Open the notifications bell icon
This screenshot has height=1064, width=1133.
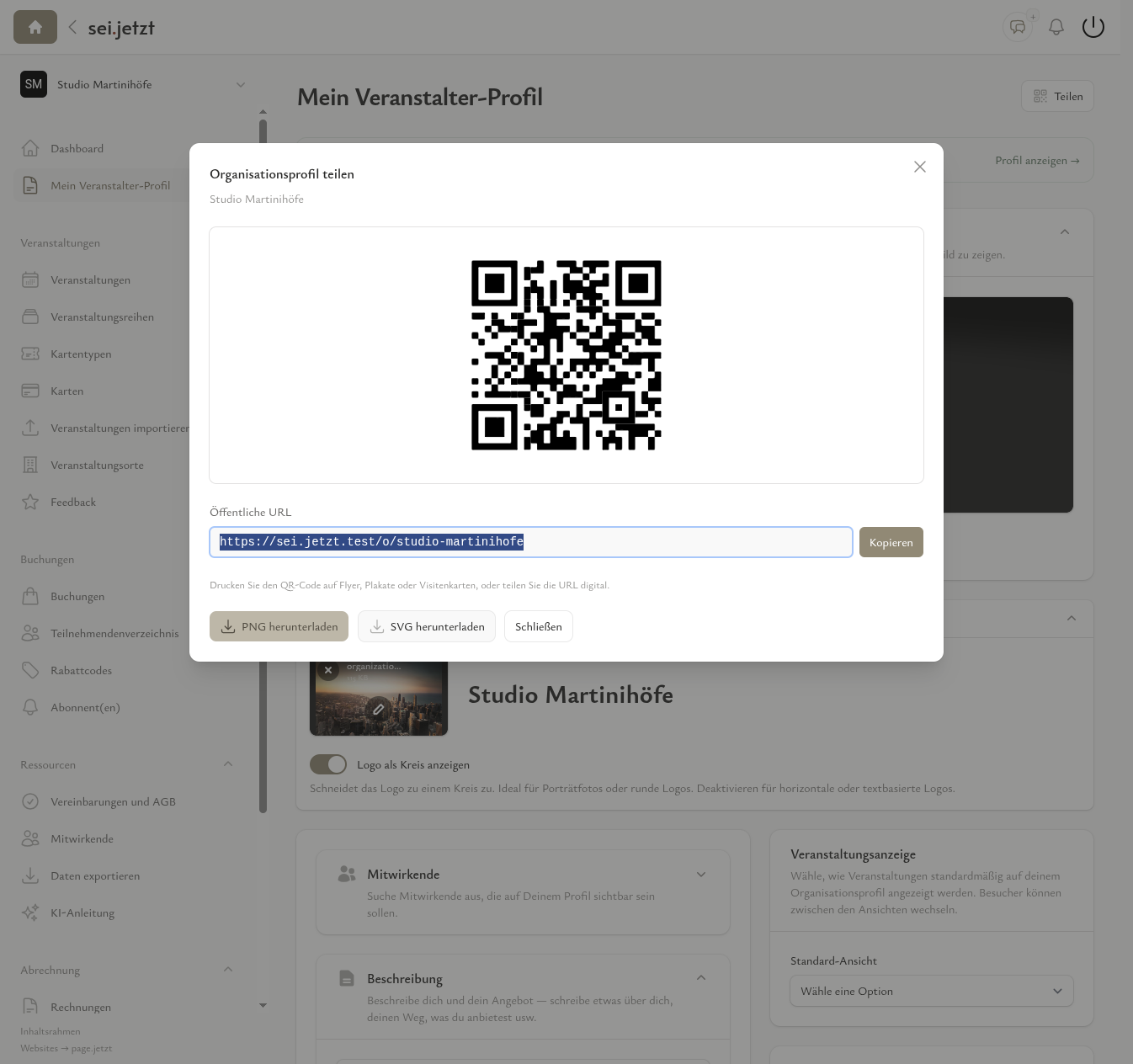[x=1056, y=27]
